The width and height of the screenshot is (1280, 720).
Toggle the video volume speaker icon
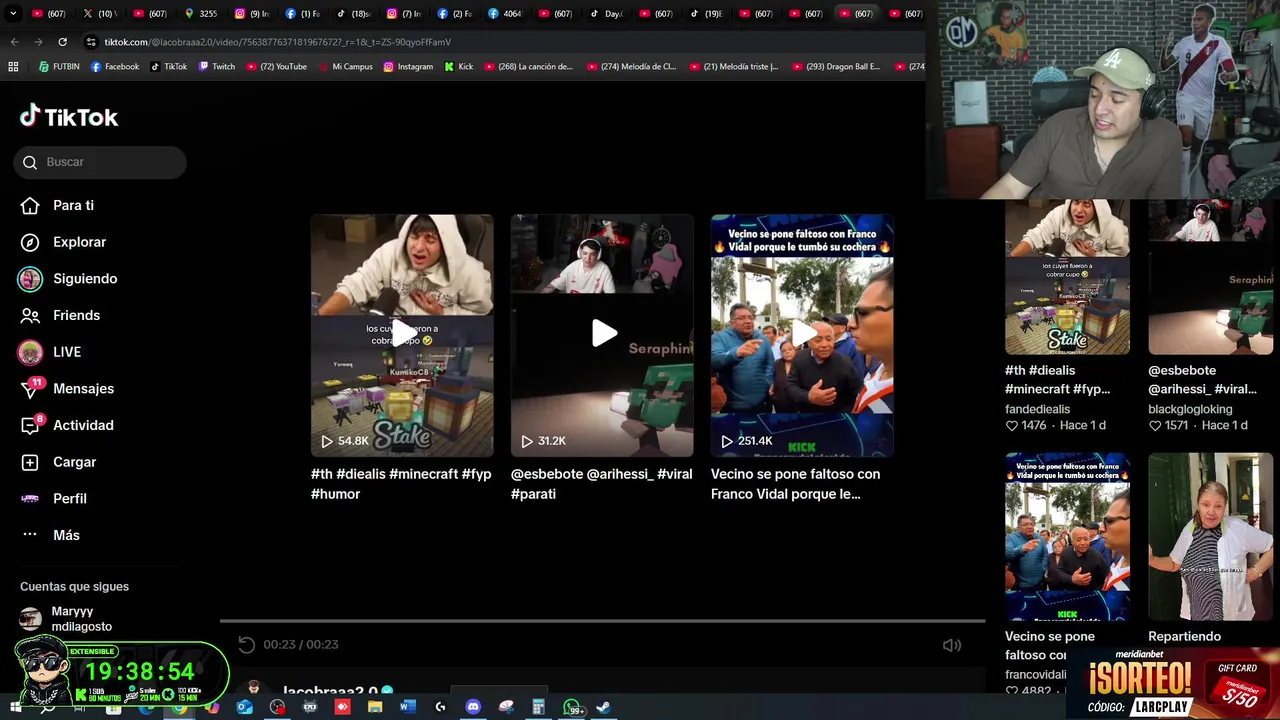(x=952, y=645)
